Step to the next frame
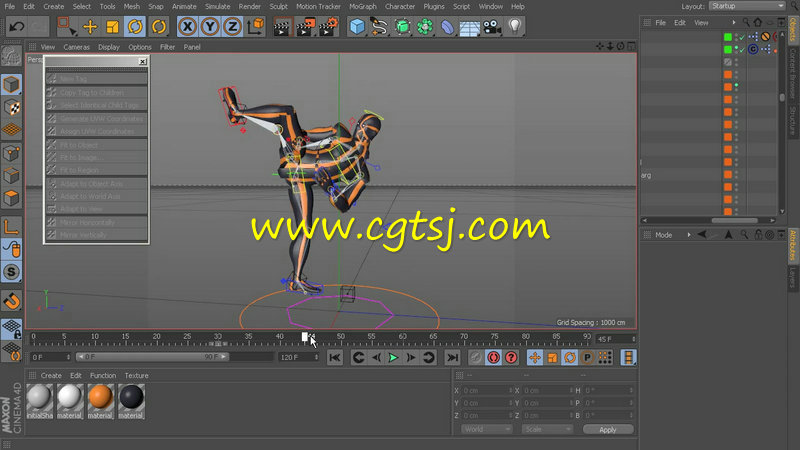 point(411,358)
